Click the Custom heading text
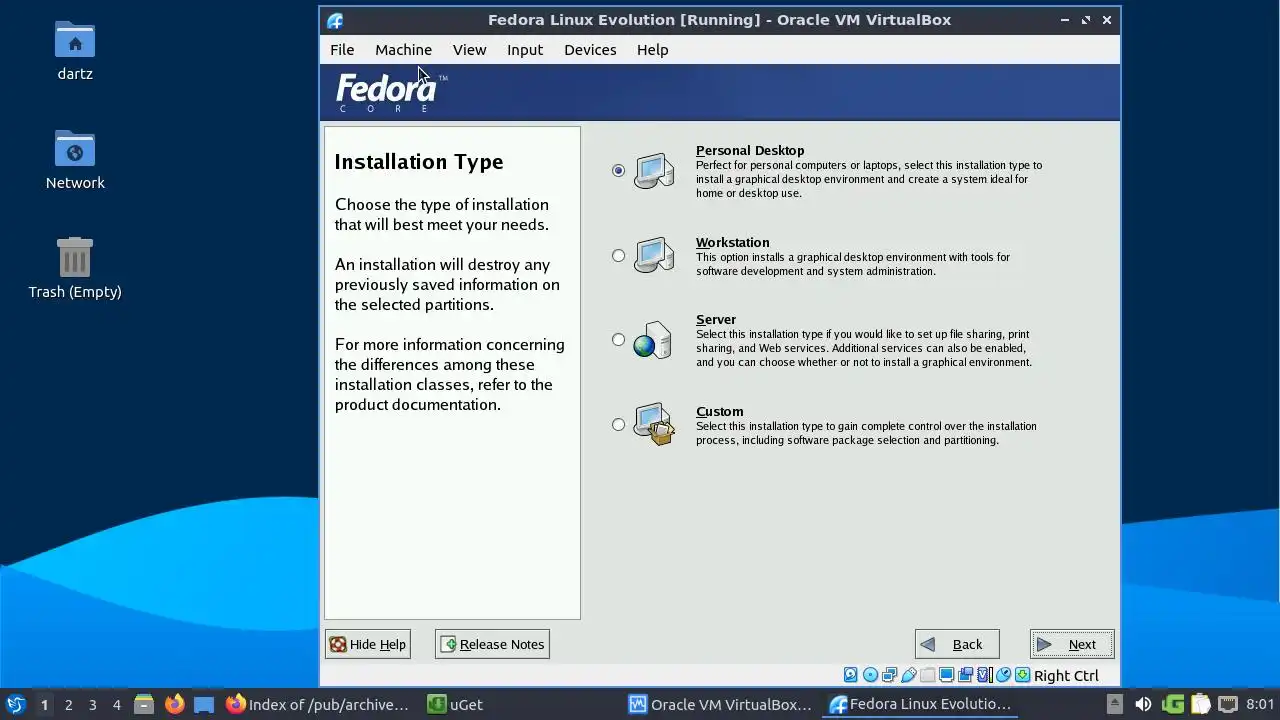This screenshot has width=1280, height=720. 719,411
